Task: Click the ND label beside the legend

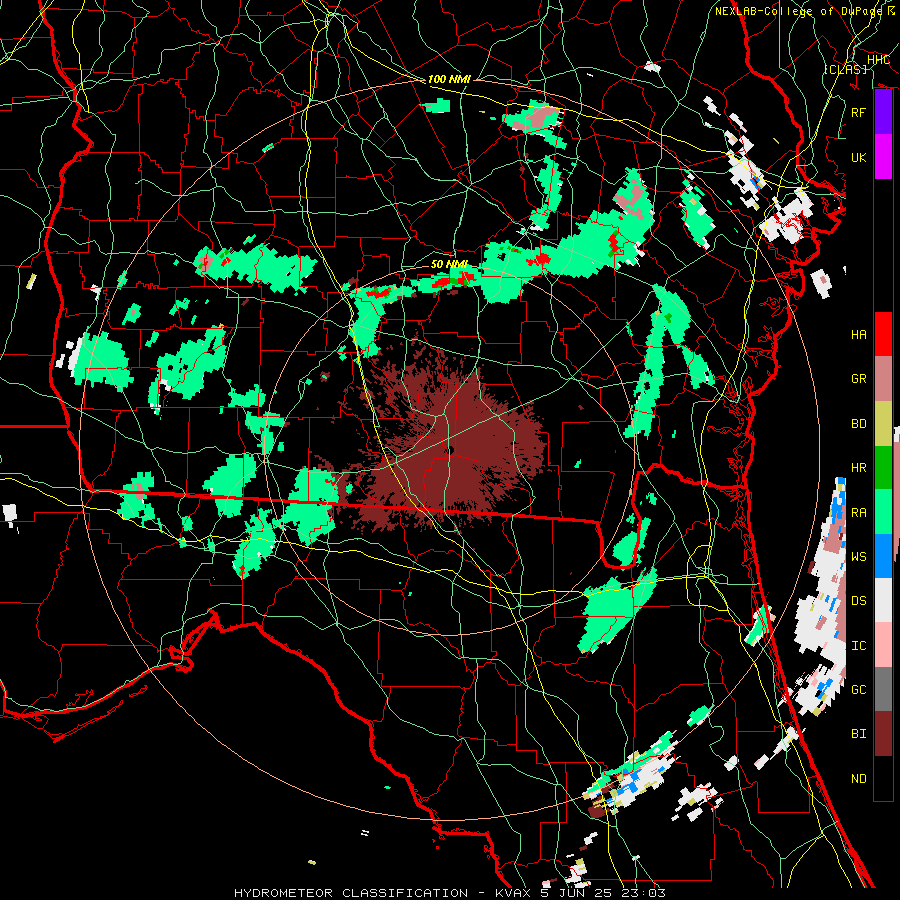Action: 859,779
